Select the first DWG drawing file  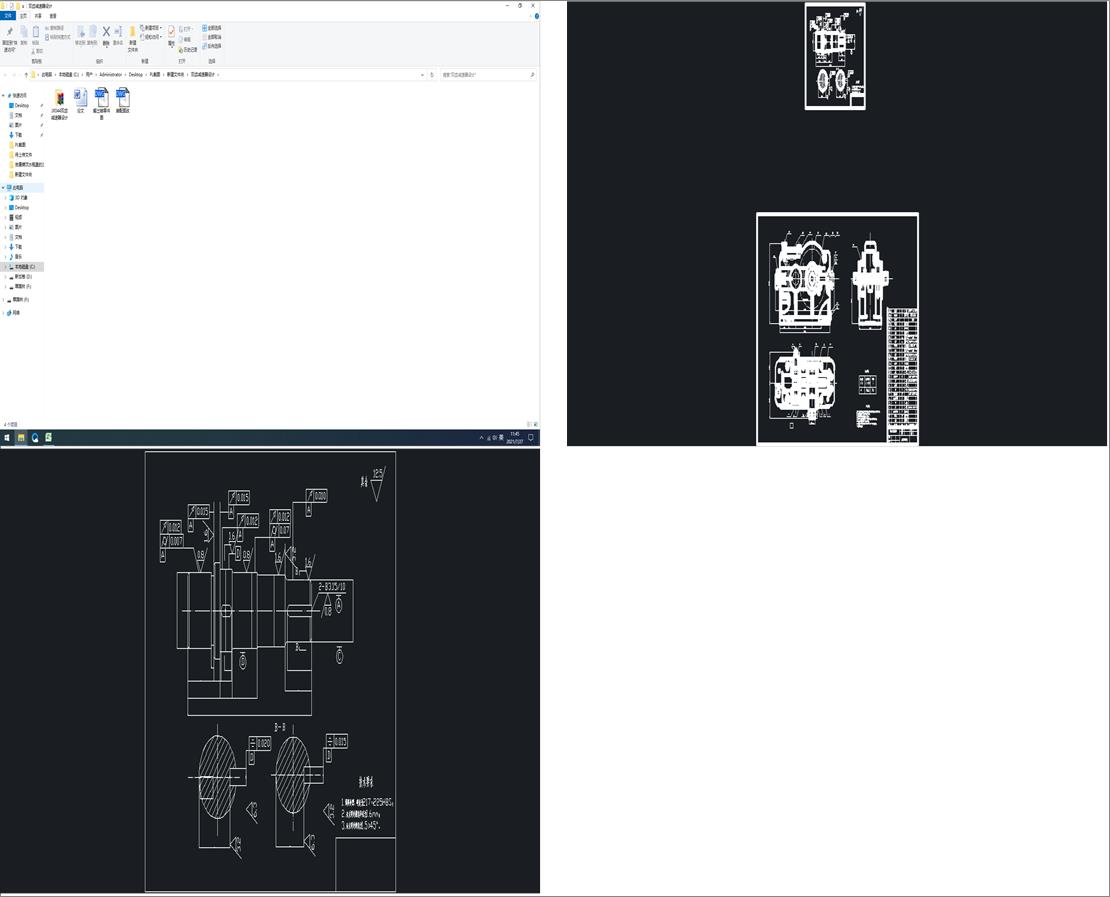pos(101,103)
